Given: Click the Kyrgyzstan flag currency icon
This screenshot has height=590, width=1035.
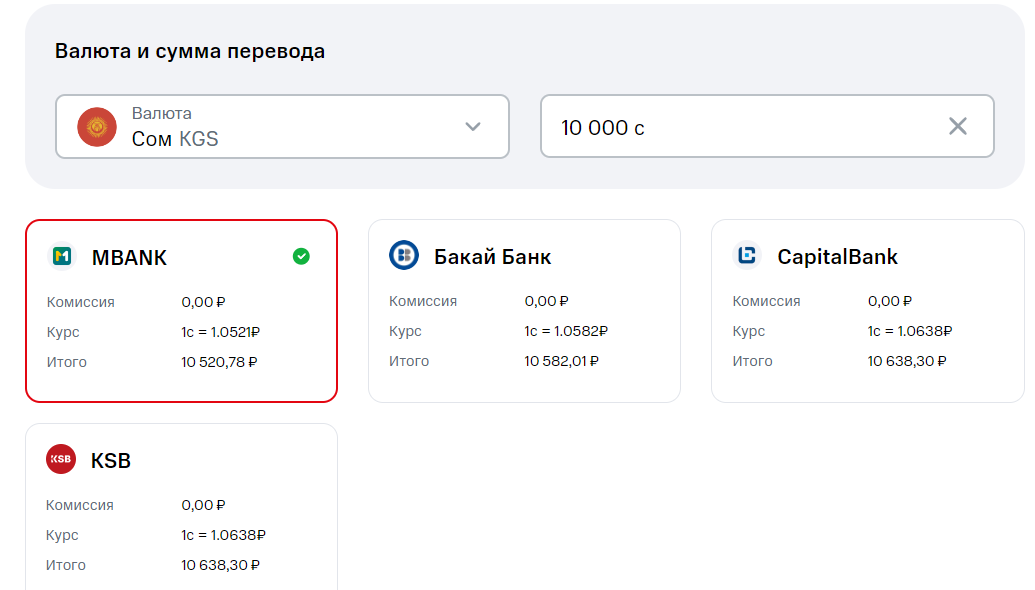Looking at the screenshot, I should click(x=97, y=127).
